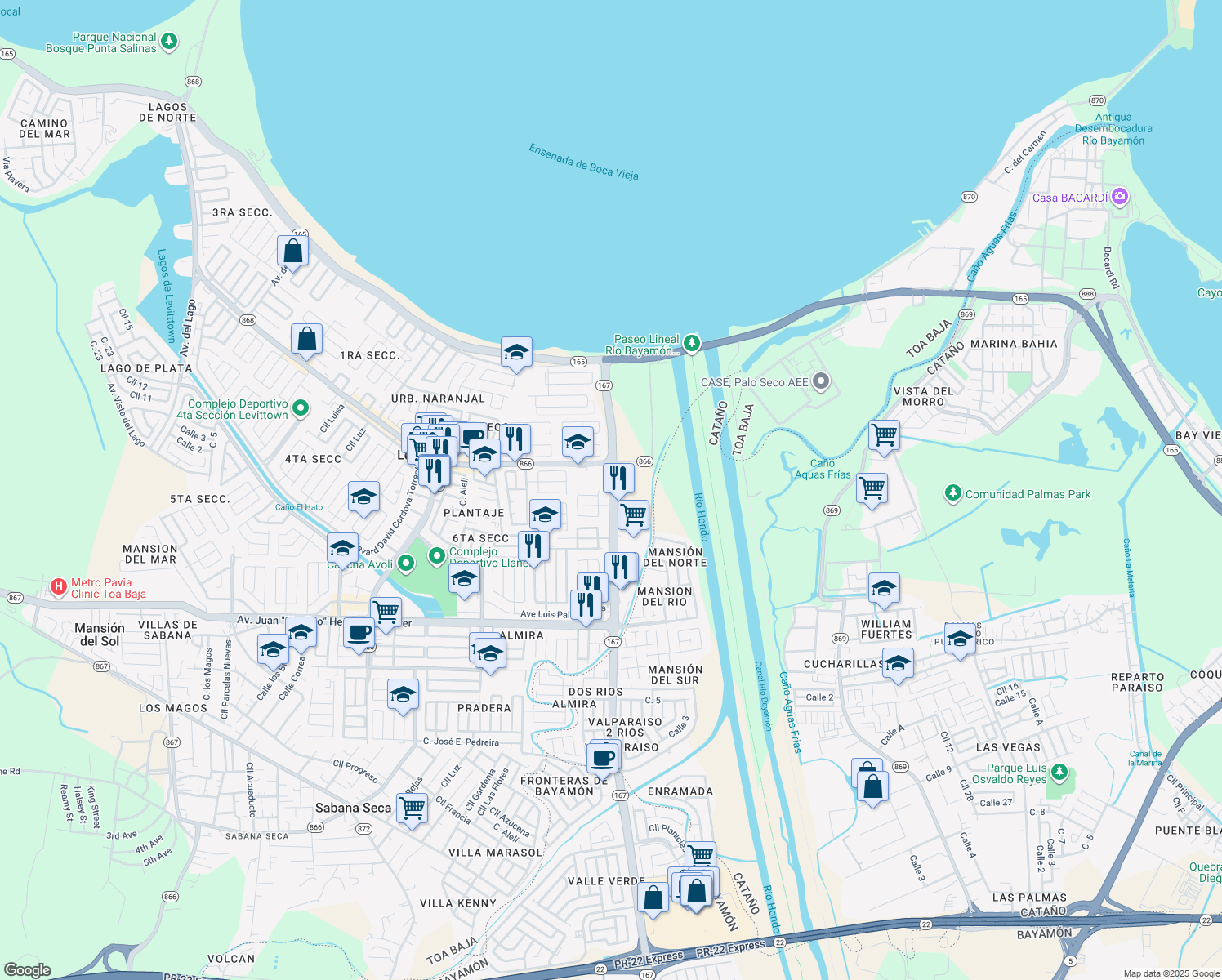Select the Paseo Lineal Río Bayamón park icon
Viewport: 1222px width, 980px height.
click(x=690, y=344)
